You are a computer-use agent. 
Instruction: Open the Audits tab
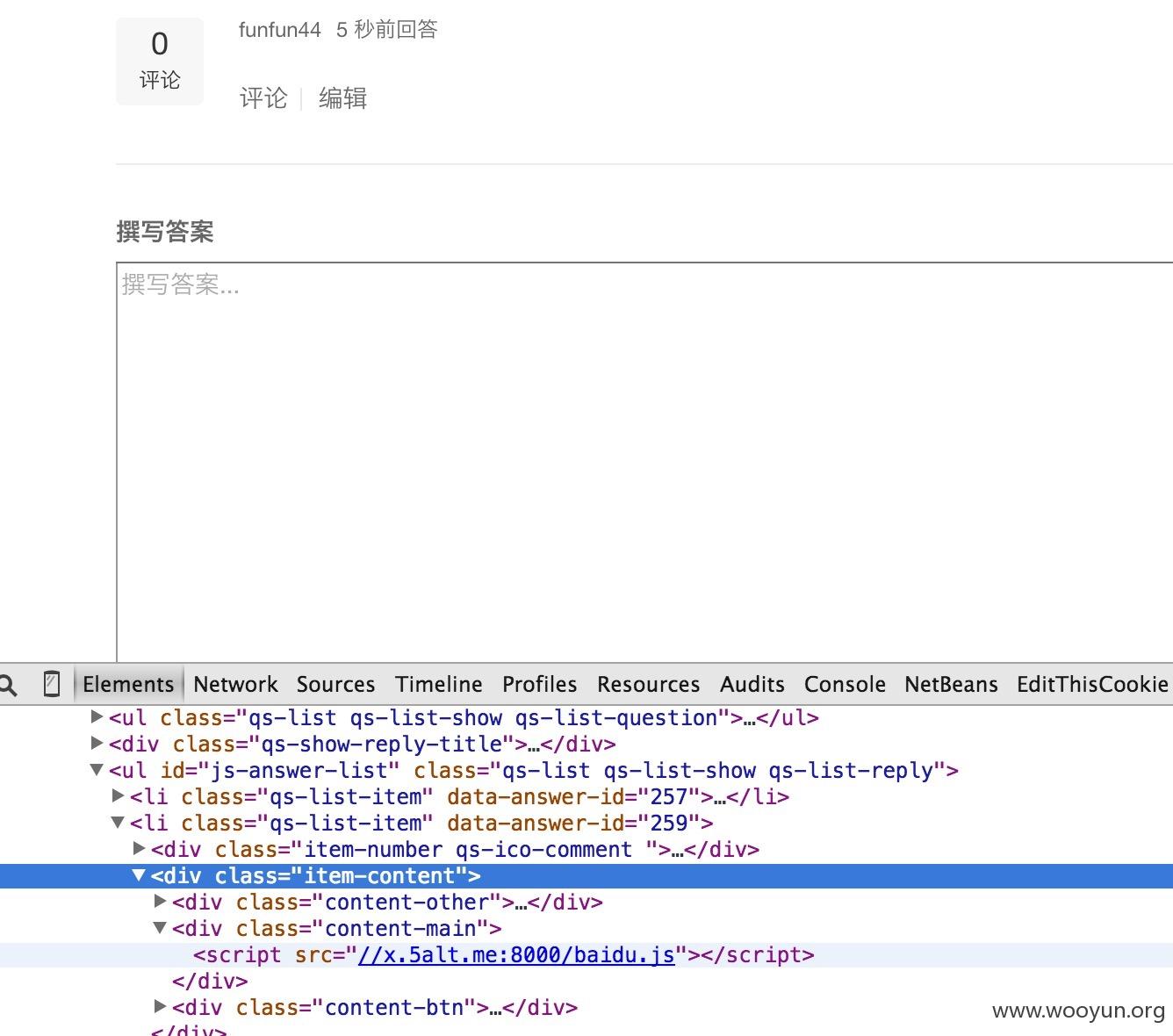[x=752, y=685]
